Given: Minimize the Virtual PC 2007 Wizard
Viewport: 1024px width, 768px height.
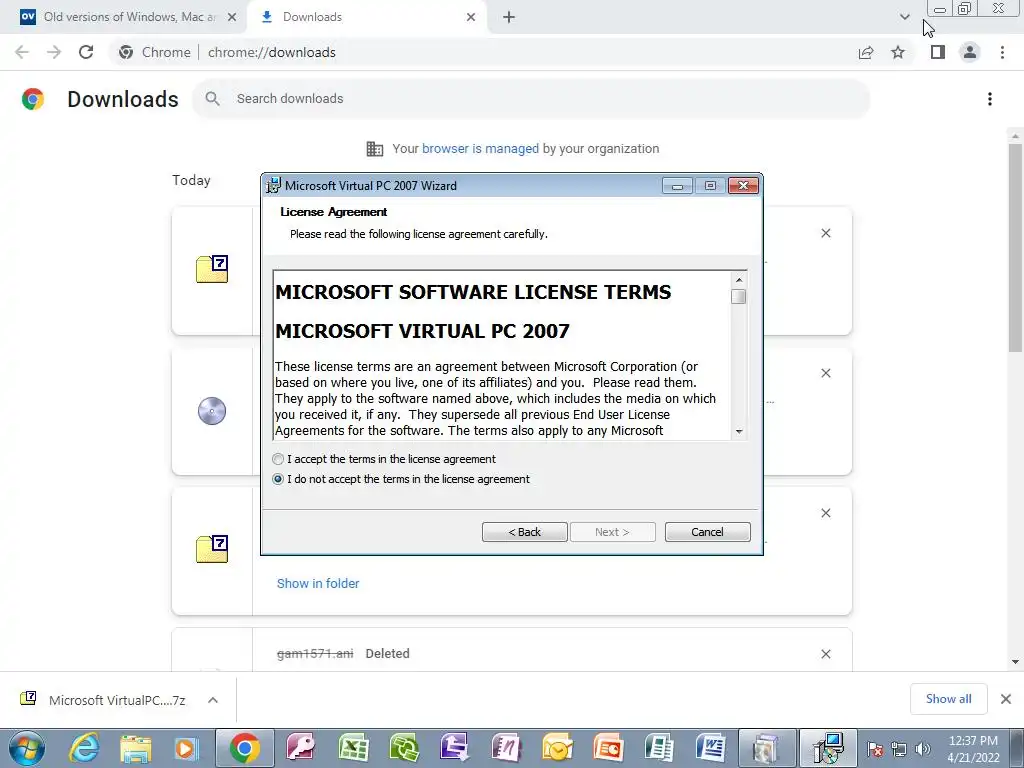Looking at the screenshot, I should (677, 186).
